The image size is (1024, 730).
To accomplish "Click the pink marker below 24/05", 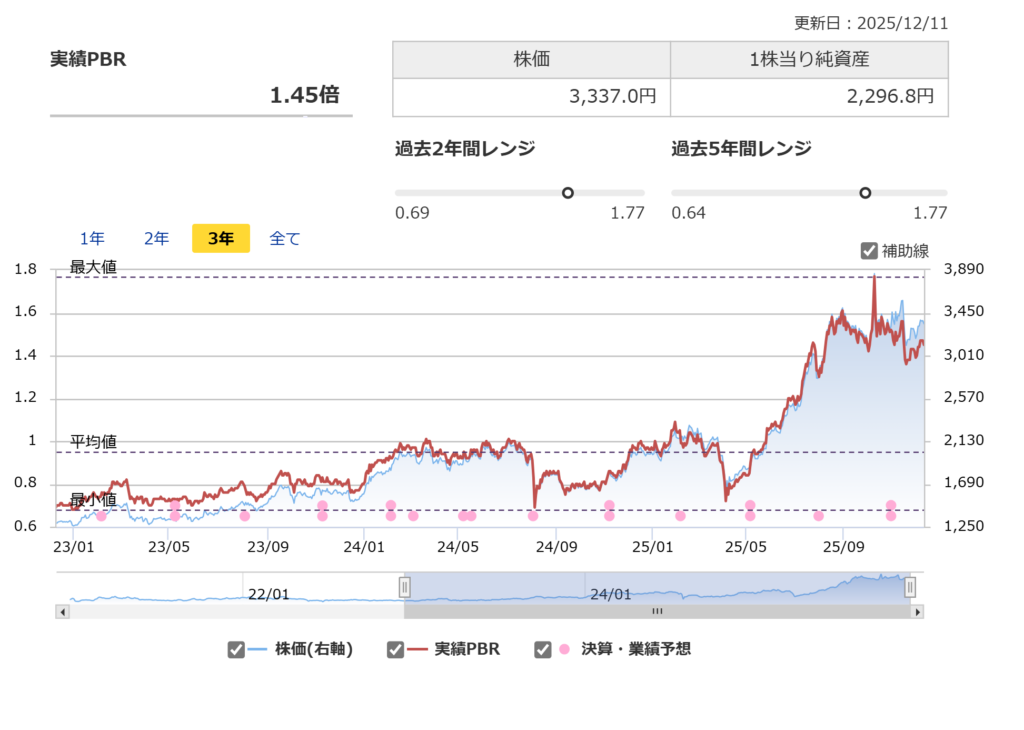I will click(466, 518).
